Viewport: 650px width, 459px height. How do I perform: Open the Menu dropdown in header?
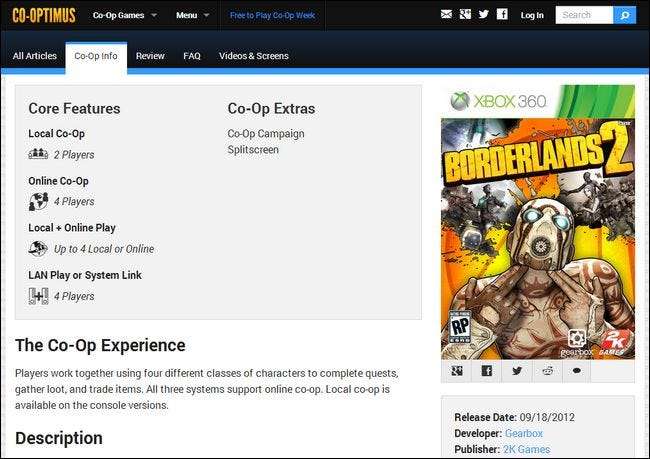[x=192, y=15]
